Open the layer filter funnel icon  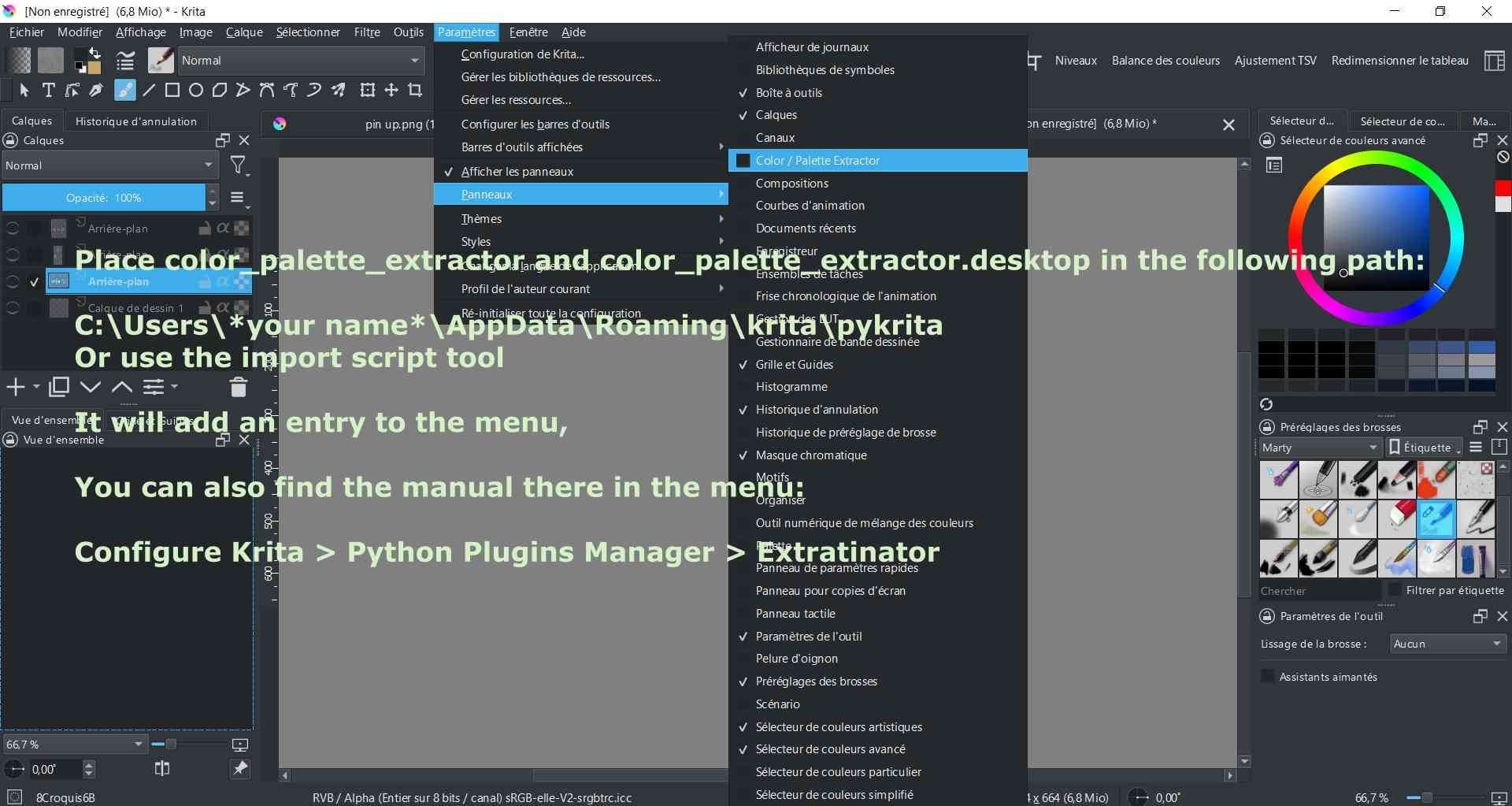[237, 165]
